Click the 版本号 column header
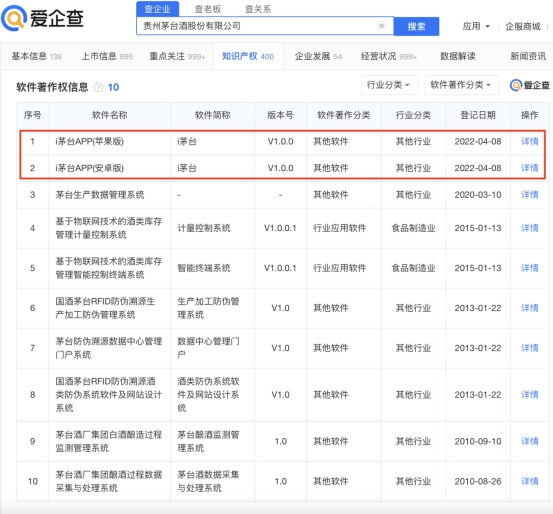 tap(280, 115)
